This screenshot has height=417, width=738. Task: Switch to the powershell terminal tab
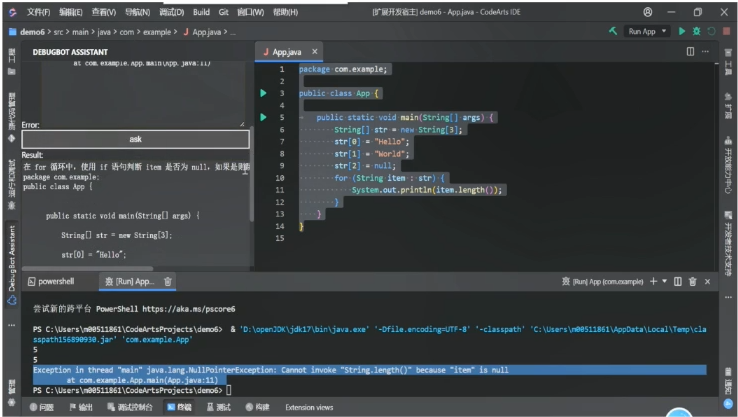[51, 281]
